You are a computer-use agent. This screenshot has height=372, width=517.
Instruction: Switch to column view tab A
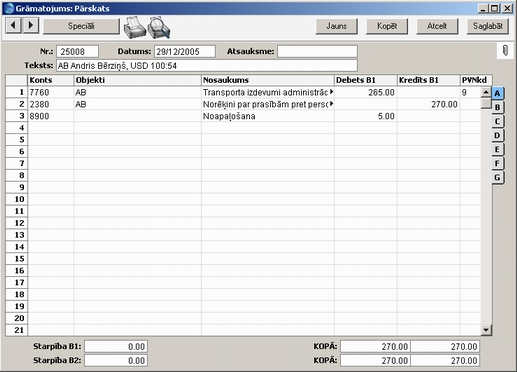497,93
